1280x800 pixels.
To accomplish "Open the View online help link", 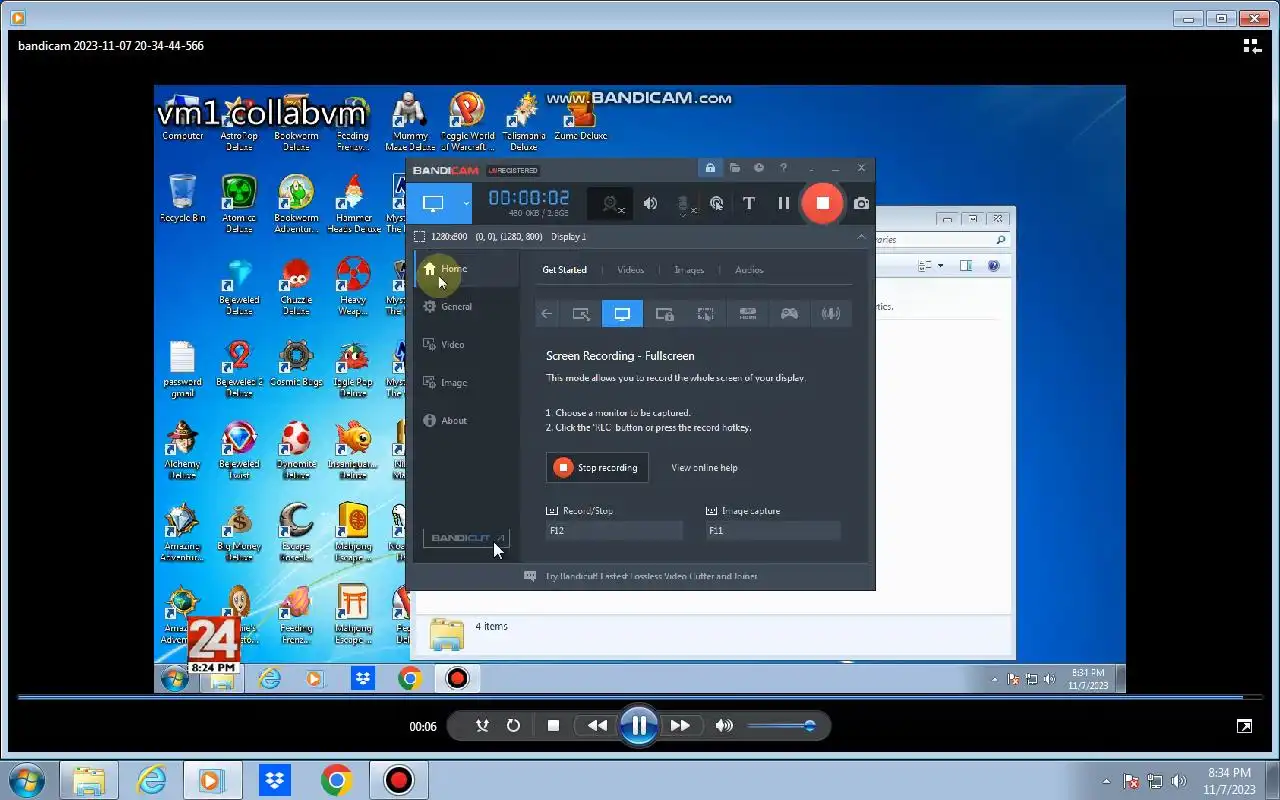I will 704,468.
